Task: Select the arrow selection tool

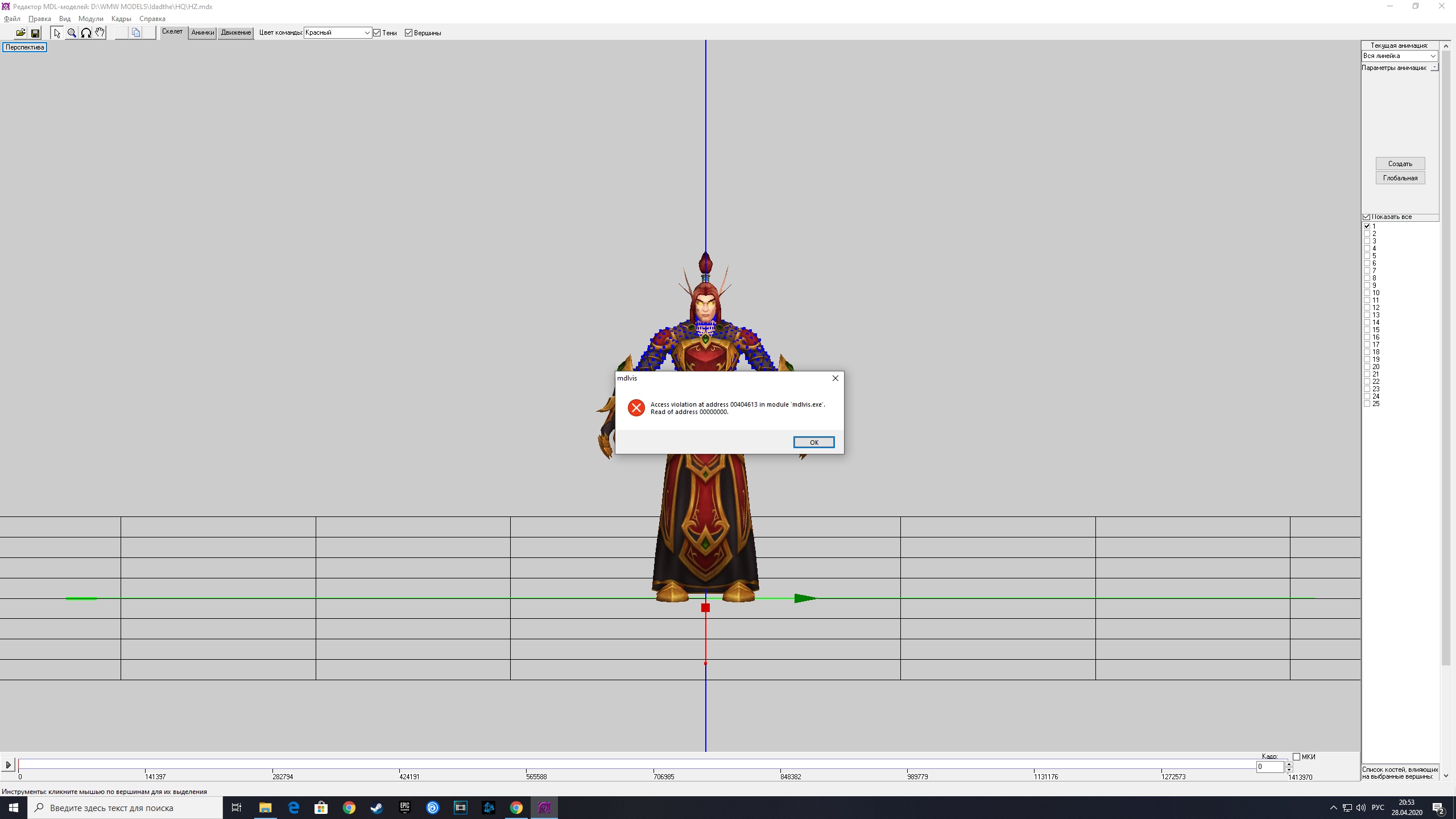Action: tap(57, 33)
